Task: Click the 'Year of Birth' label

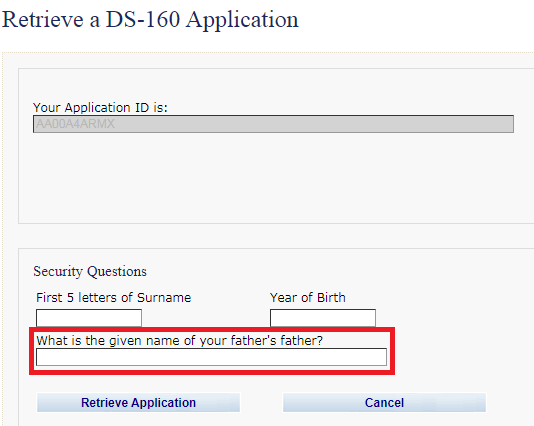Action: [308, 298]
